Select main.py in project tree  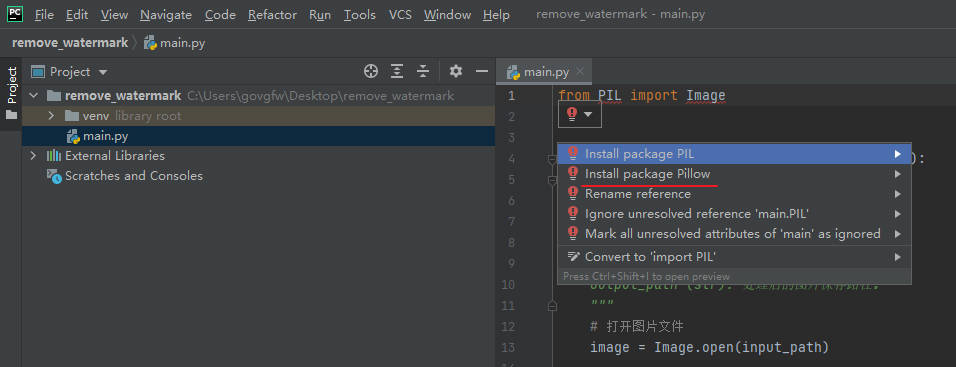258,136
